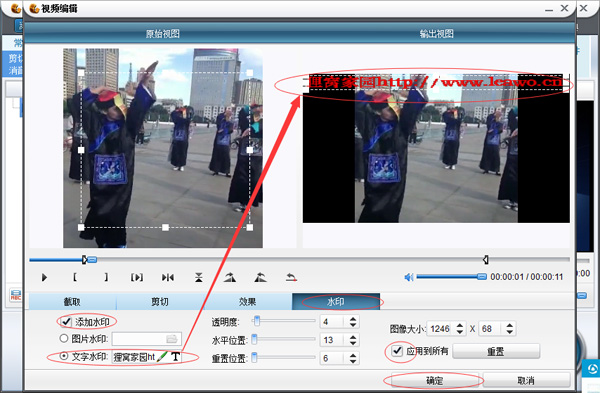This screenshot has width=600, height=393.
Task: Increase image width 1246 stepper
Action: point(460,325)
